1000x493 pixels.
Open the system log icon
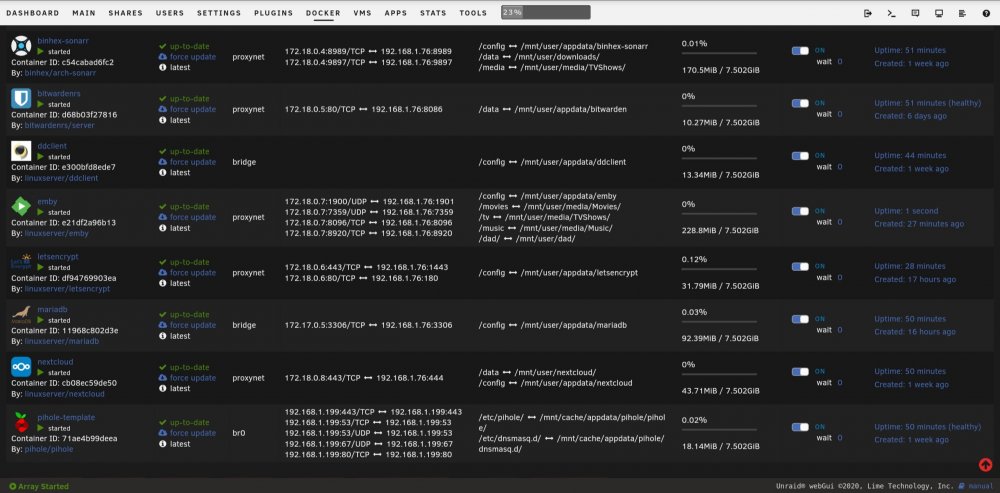[x=962, y=13]
